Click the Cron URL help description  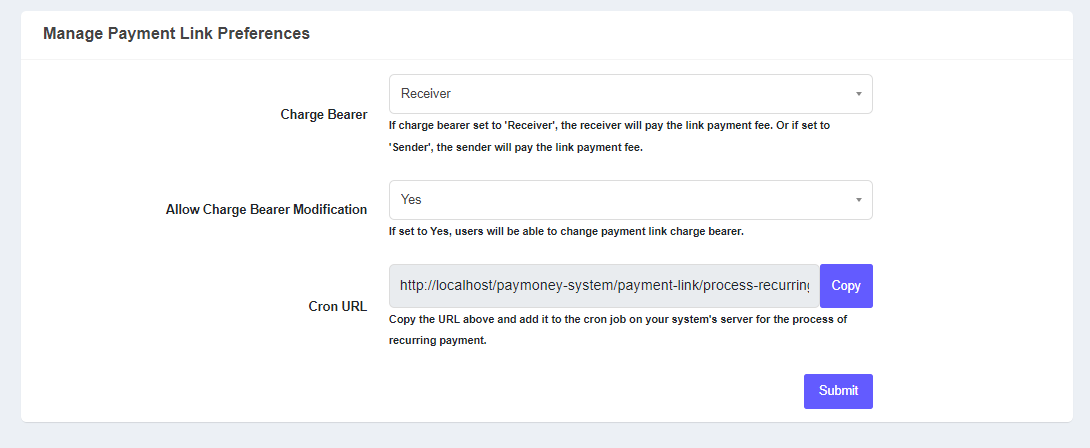point(617,319)
